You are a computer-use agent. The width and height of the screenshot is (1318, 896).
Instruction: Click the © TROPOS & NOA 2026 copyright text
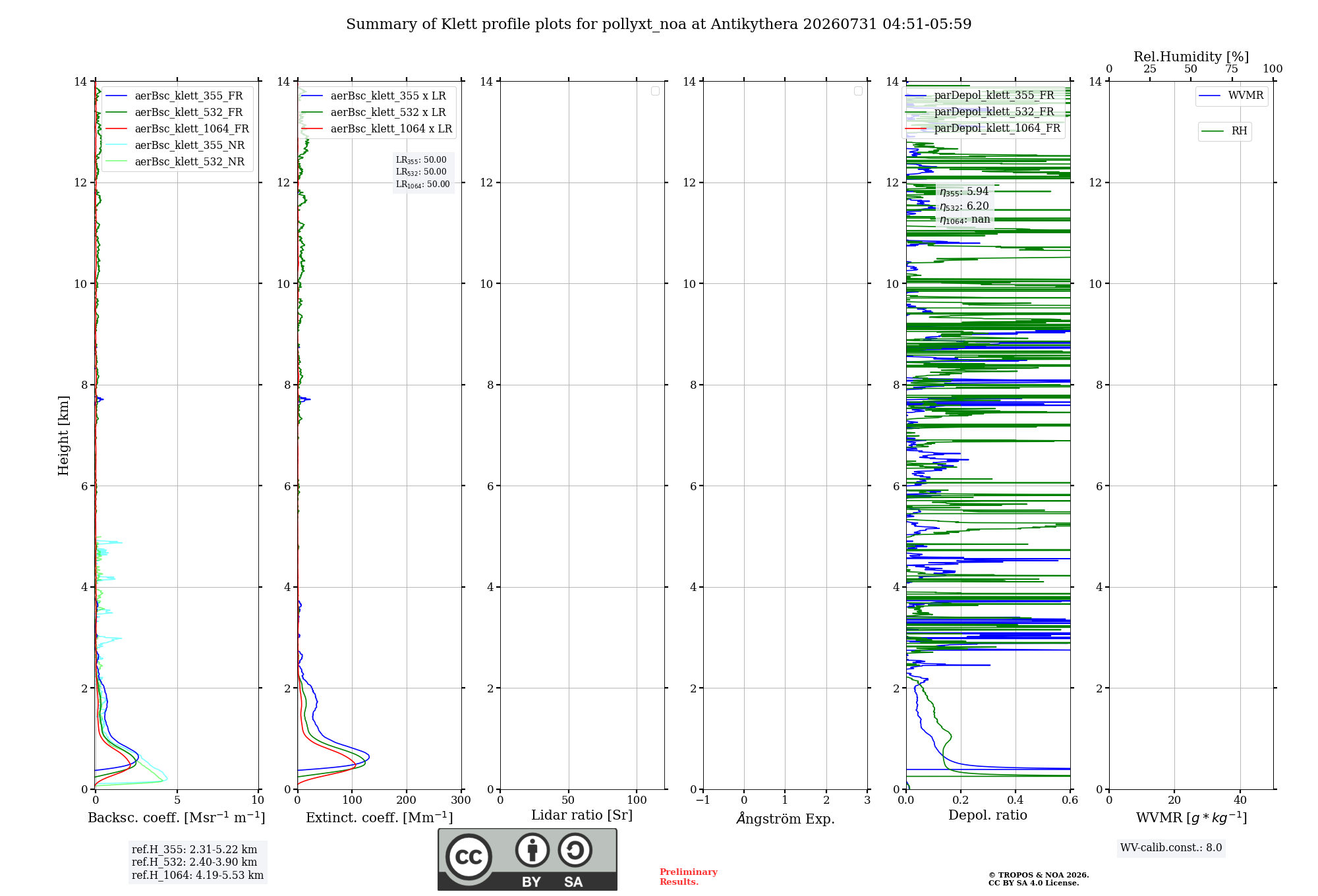(x=1039, y=875)
